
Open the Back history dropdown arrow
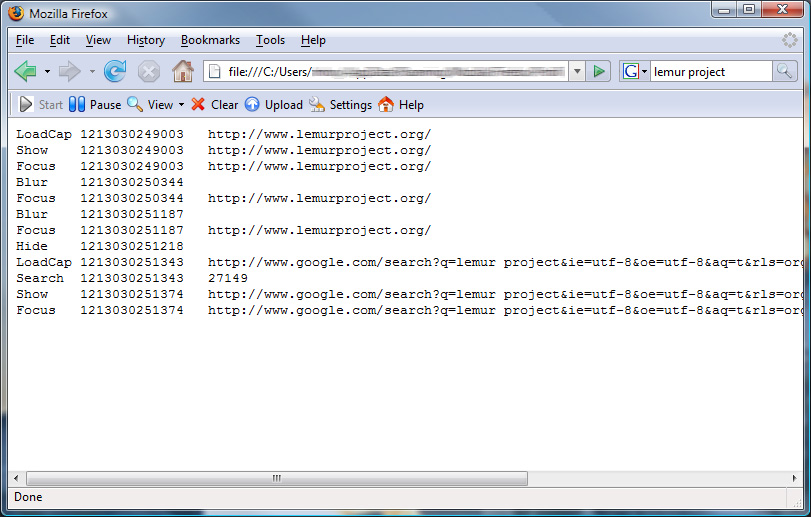(x=47, y=71)
